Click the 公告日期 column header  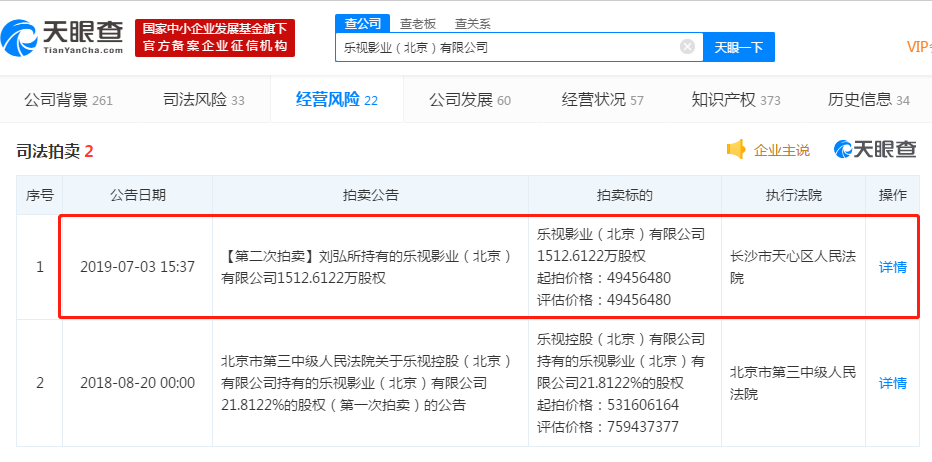pos(137,195)
